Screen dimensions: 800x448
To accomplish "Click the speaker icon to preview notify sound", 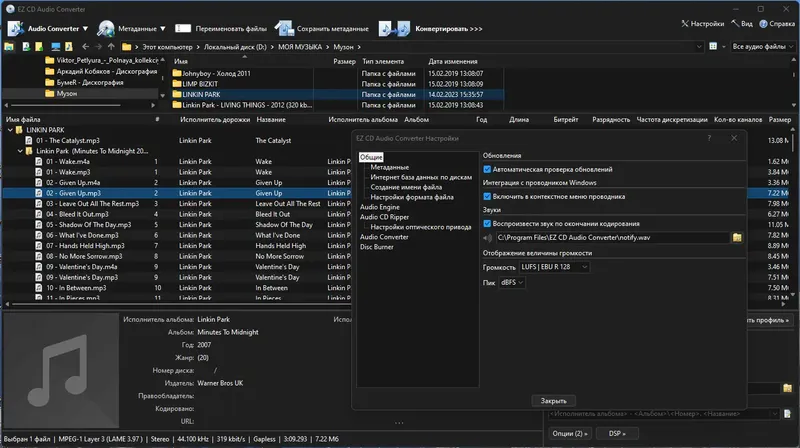I will 489,237.
